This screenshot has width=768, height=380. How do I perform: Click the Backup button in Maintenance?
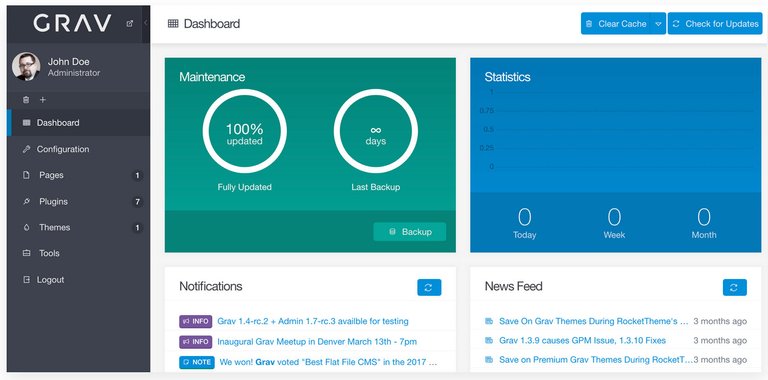point(409,232)
